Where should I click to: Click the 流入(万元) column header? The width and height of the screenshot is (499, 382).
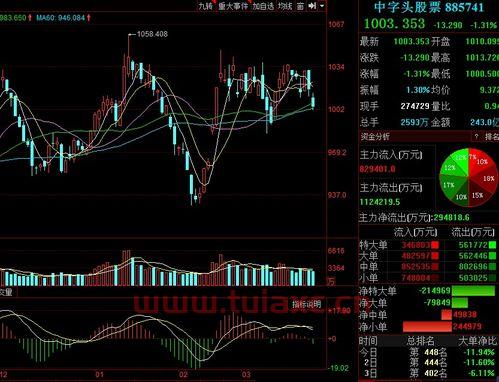[x=415, y=232]
